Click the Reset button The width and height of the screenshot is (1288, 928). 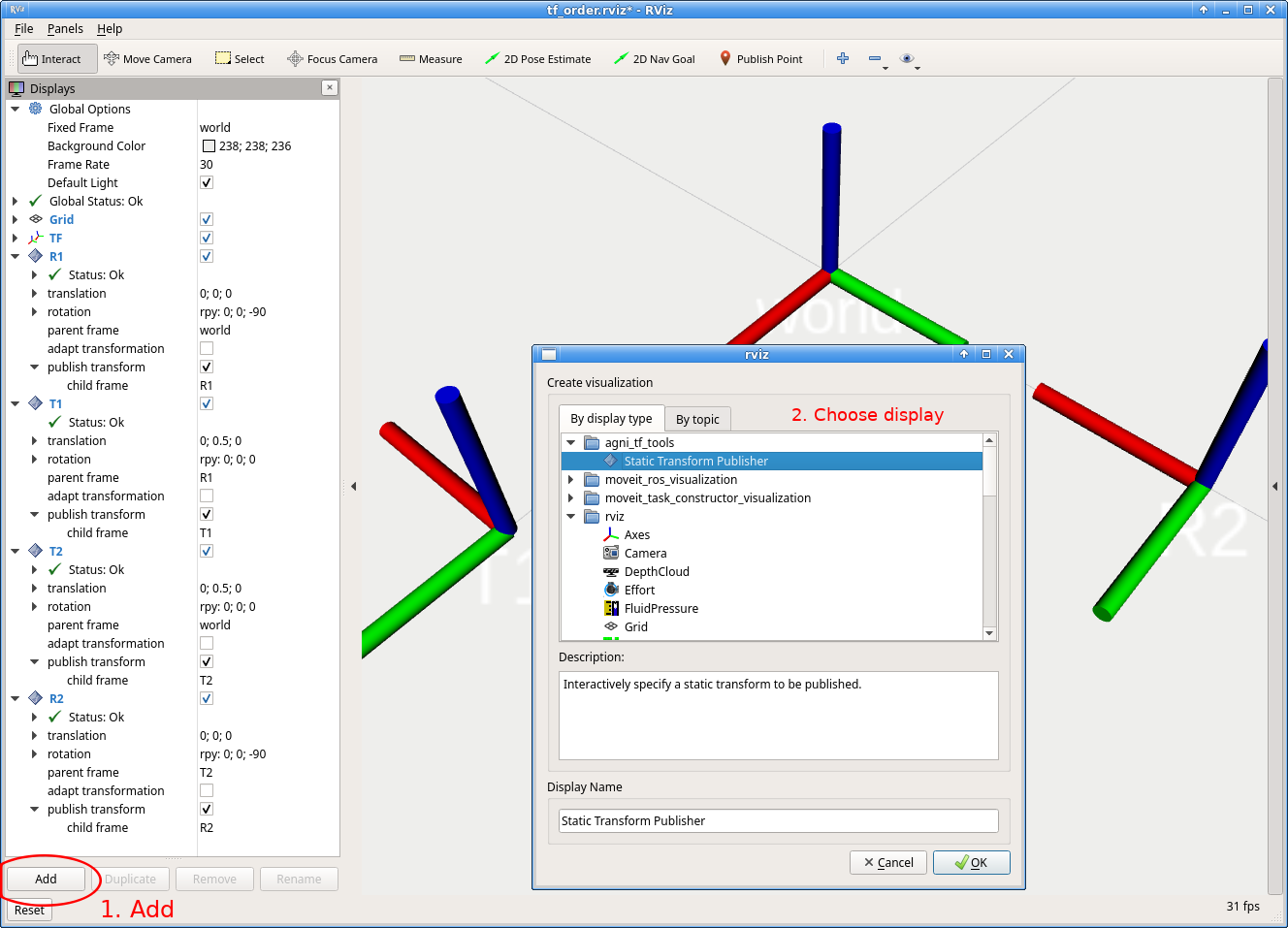29,910
